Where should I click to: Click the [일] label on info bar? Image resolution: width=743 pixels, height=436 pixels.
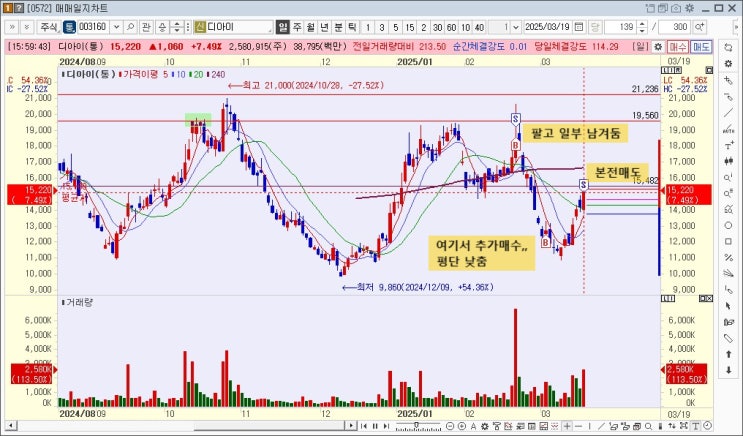point(642,47)
